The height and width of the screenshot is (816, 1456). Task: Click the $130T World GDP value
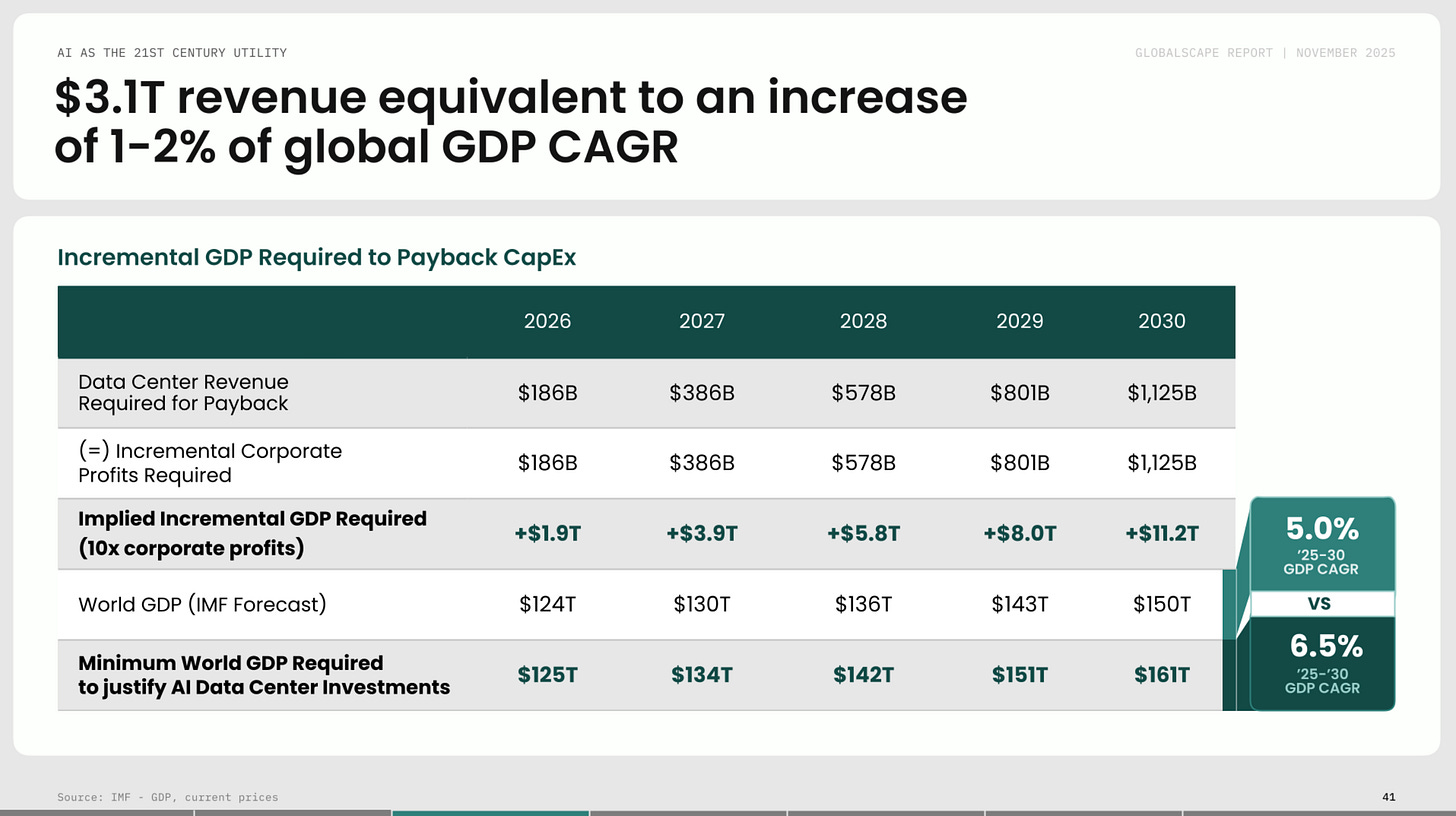click(702, 604)
